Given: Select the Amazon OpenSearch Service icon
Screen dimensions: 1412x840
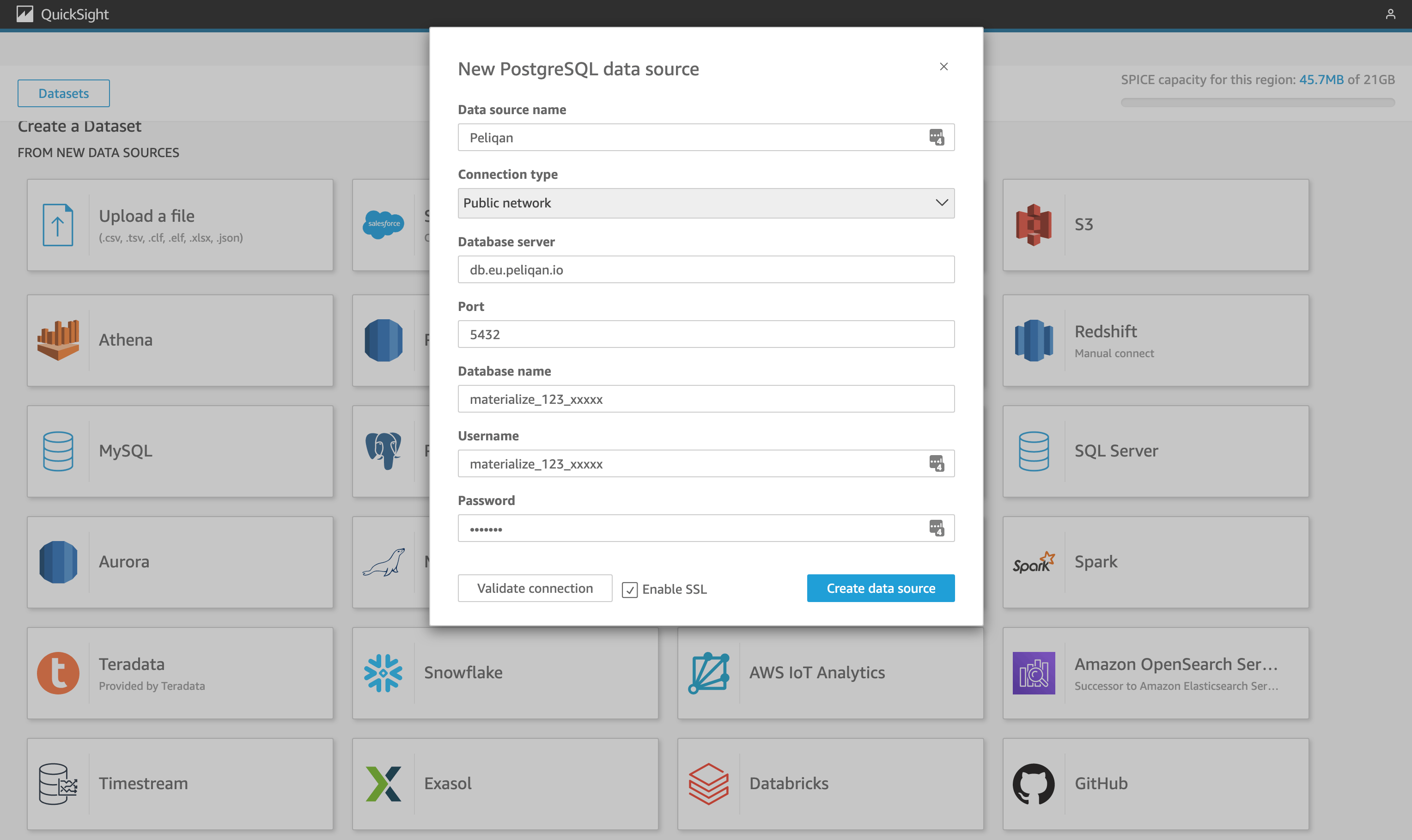Looking at the screenshot, I should coord(1034,673).
